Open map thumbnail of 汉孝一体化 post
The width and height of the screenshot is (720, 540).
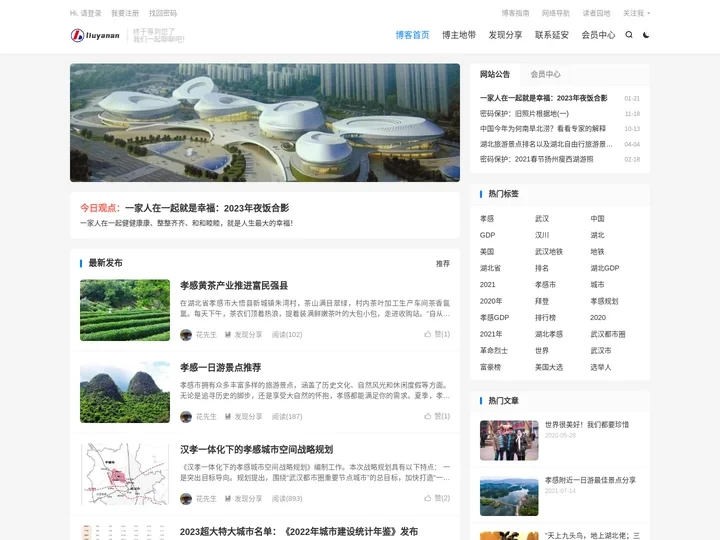click(x=125, y=474)
